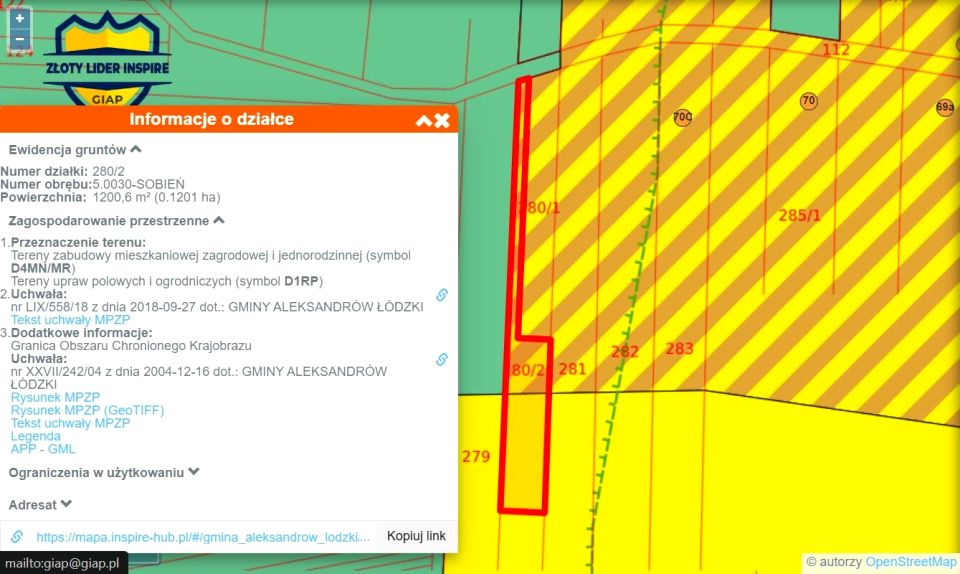Click the chain icon beside the share URL

17,537
